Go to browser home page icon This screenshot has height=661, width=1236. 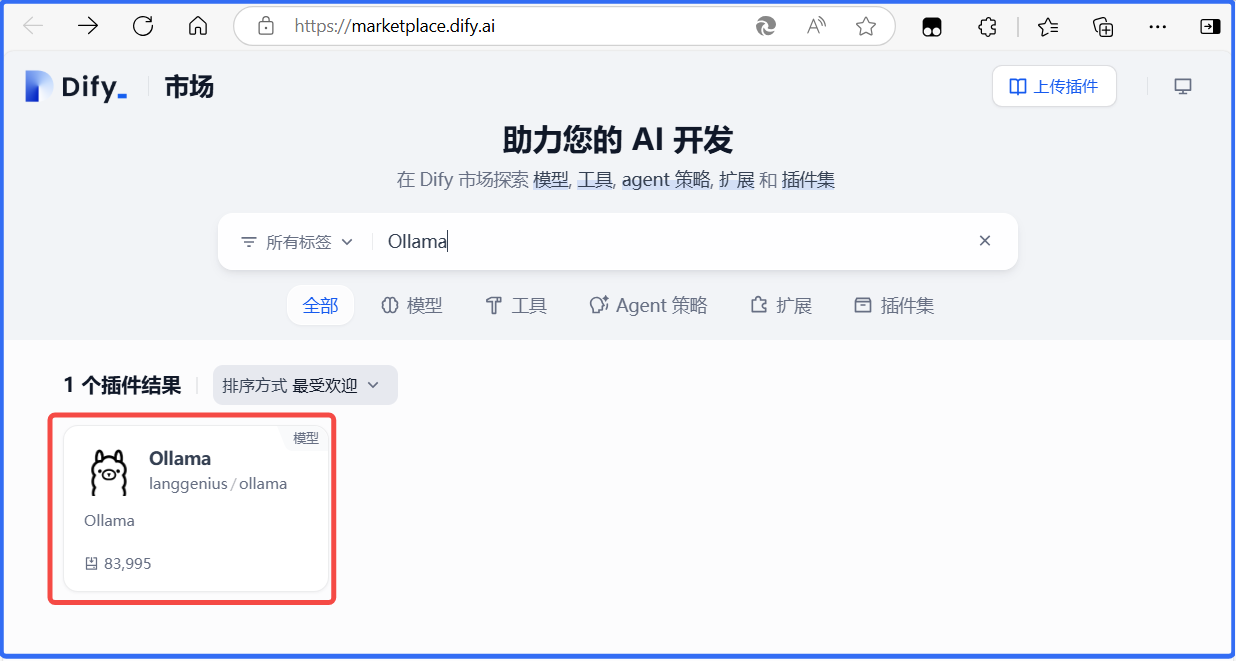click(198, 26)
